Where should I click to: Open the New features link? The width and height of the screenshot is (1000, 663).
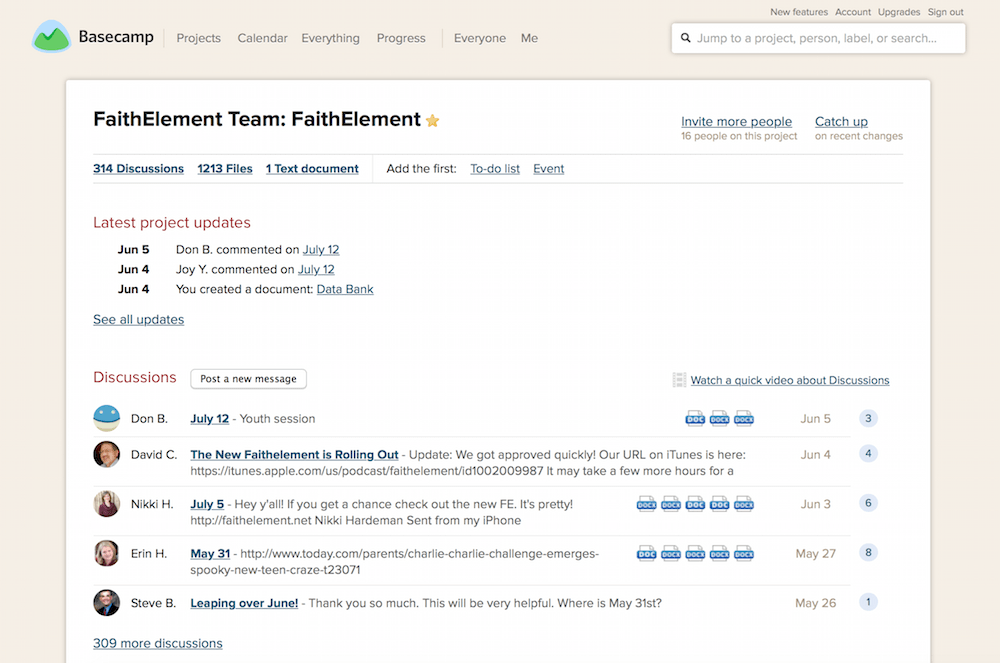pos(798,12)
